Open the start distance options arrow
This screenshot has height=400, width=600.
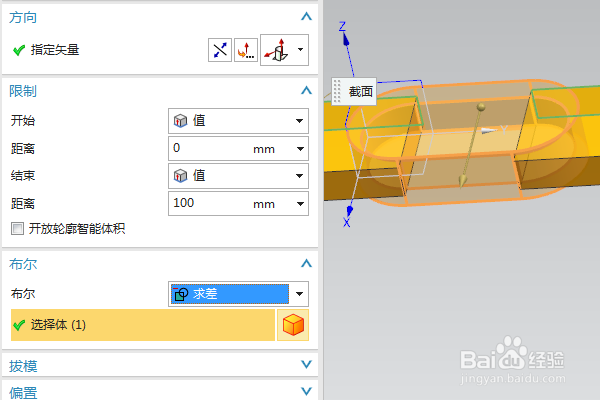tap(300, 149)
